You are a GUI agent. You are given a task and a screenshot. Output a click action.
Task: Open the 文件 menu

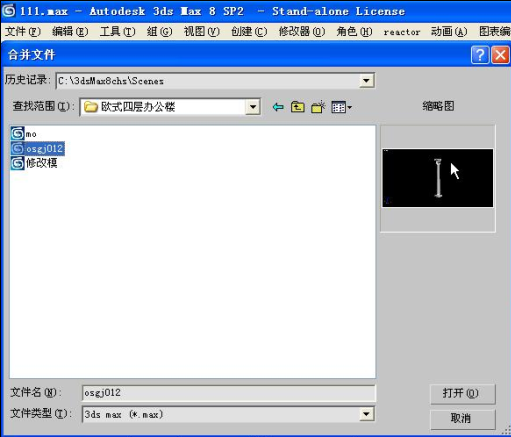point(22,32)
